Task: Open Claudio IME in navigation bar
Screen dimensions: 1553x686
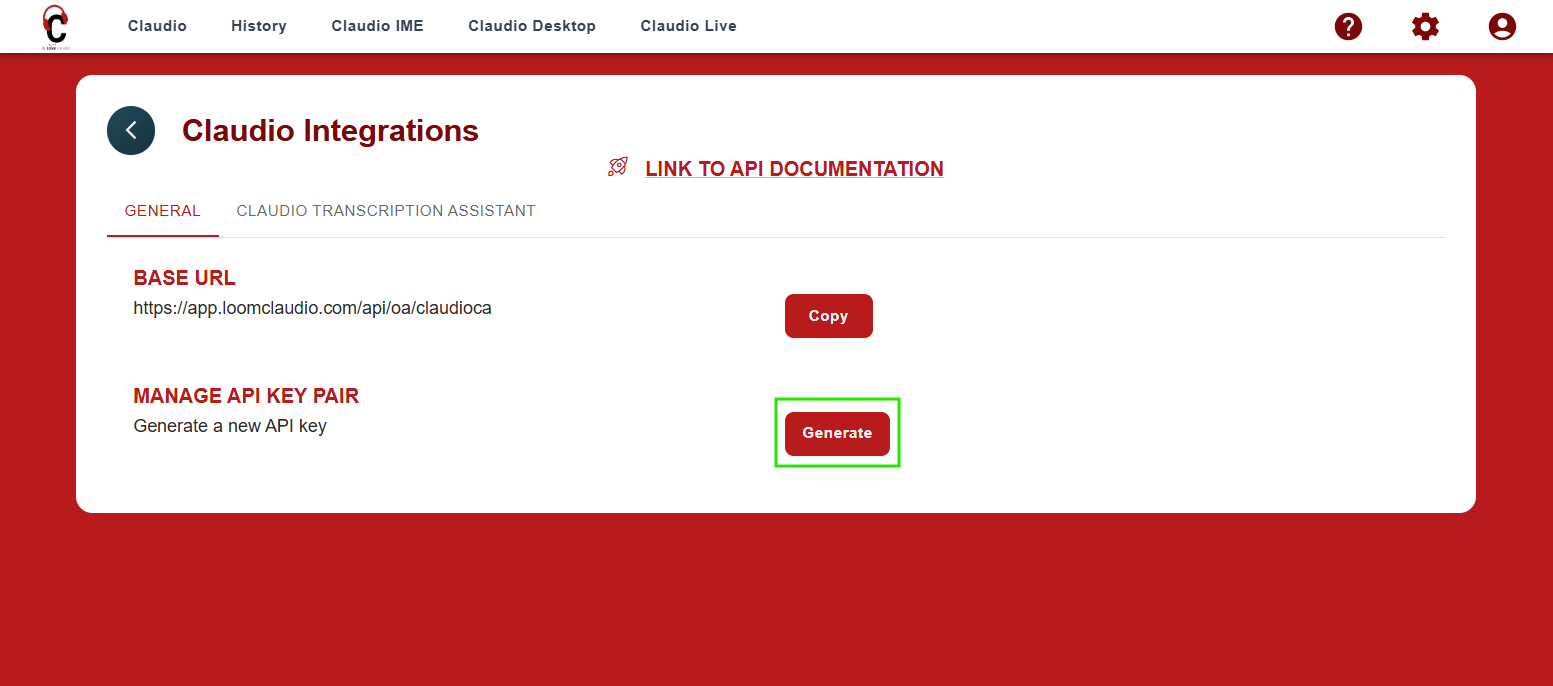Action: tap(377, 26)
